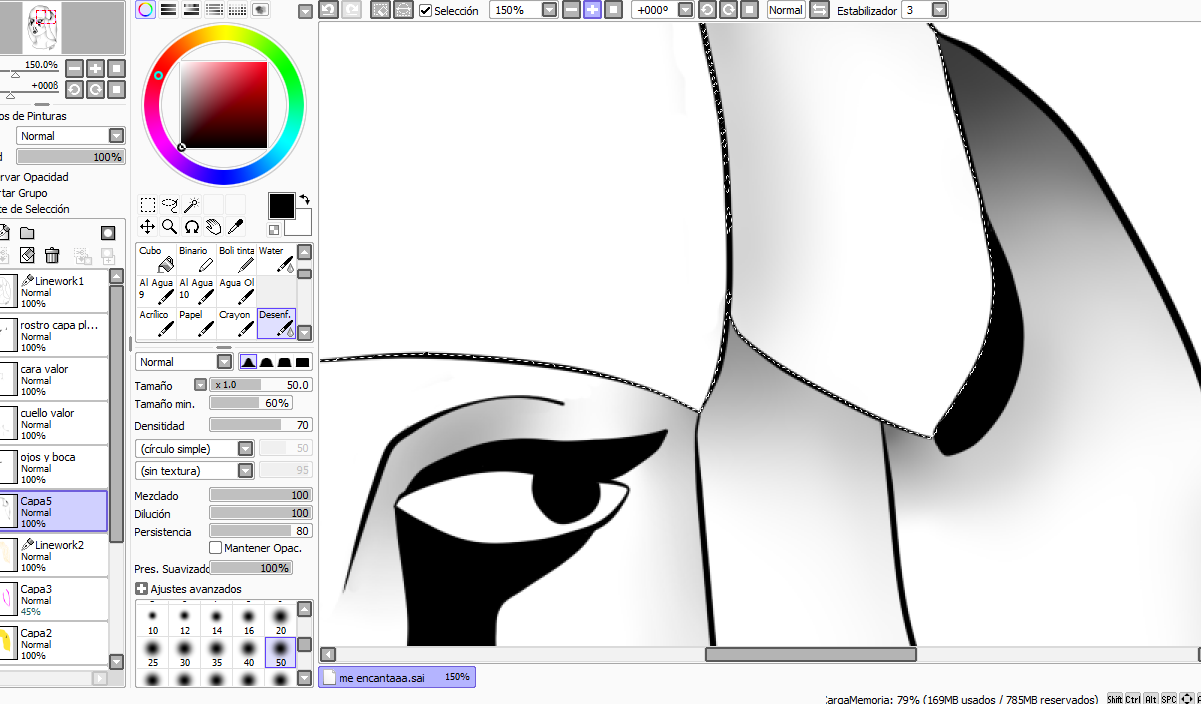
Task: Open the Estabilizador value dropdown
Action: [x=939, y=10]
